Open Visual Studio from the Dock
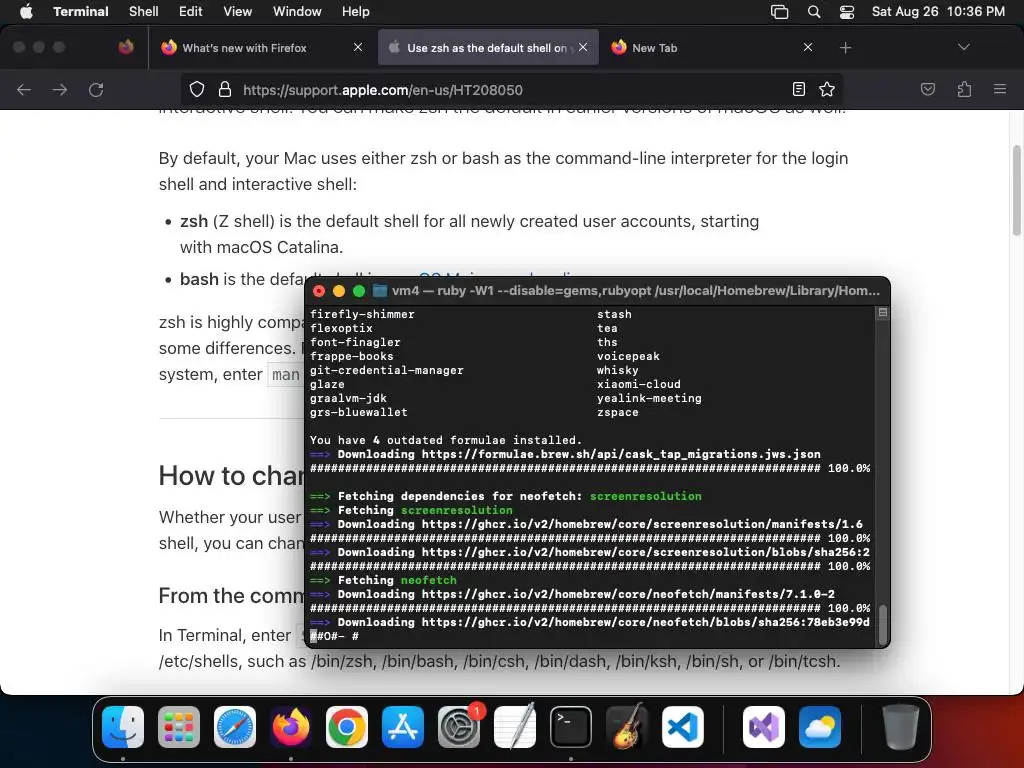1024x768 pixels. tap(763, 727)
